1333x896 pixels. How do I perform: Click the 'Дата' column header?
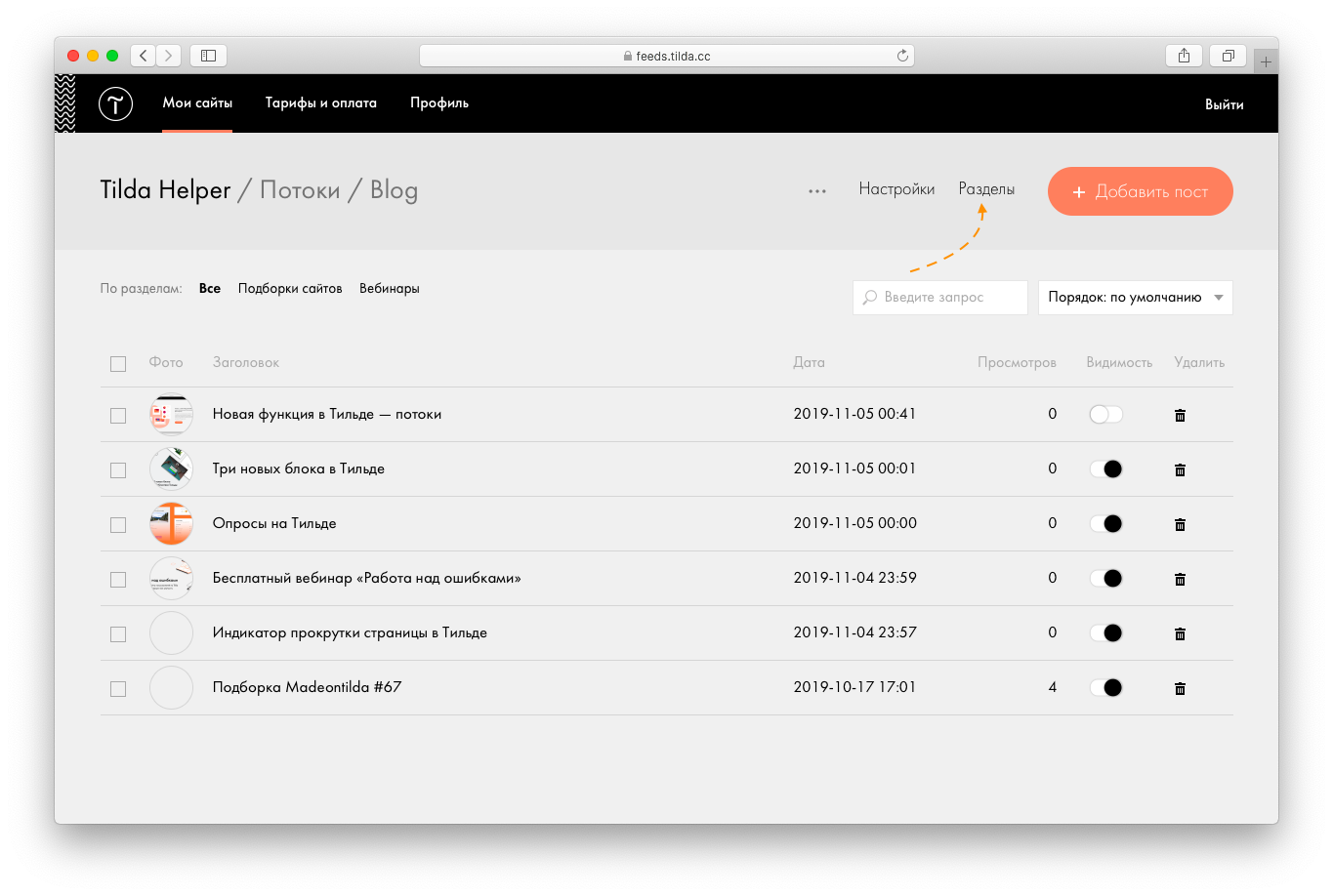coord(810,363)
